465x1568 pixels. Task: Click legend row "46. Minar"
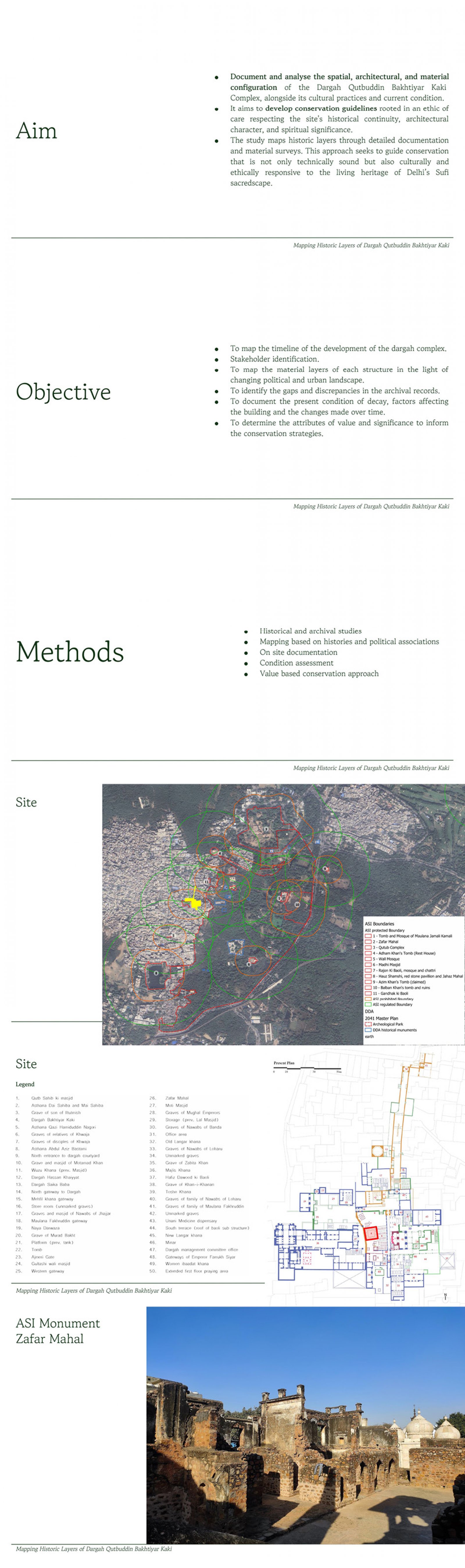click(163, 1242)
